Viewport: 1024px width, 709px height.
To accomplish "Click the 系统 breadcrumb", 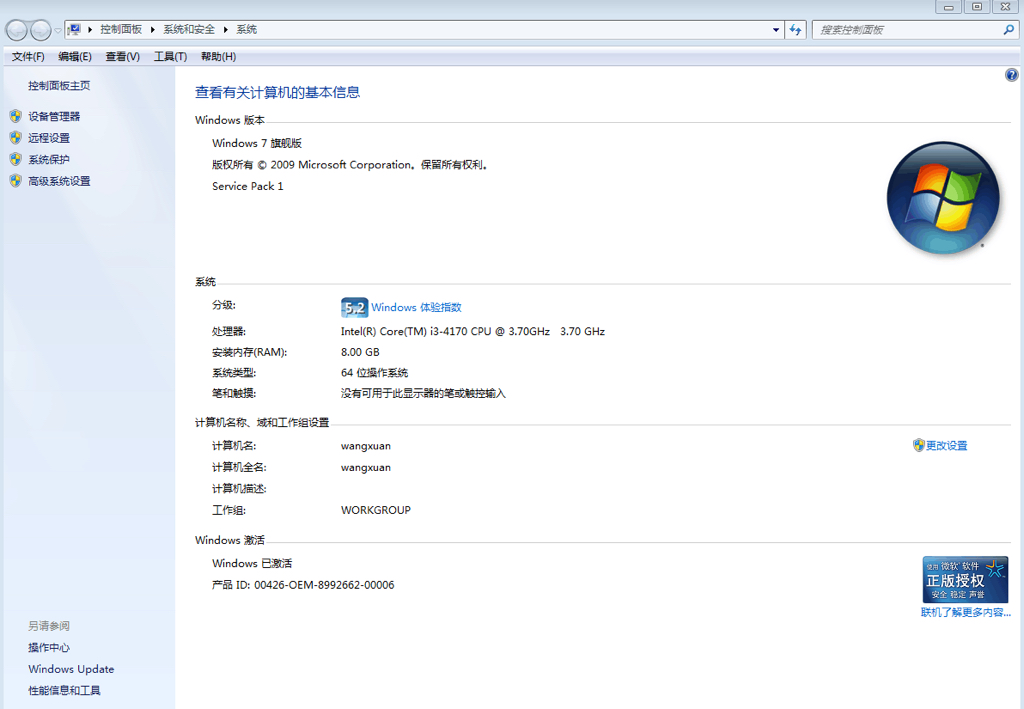I will (246, 29).
